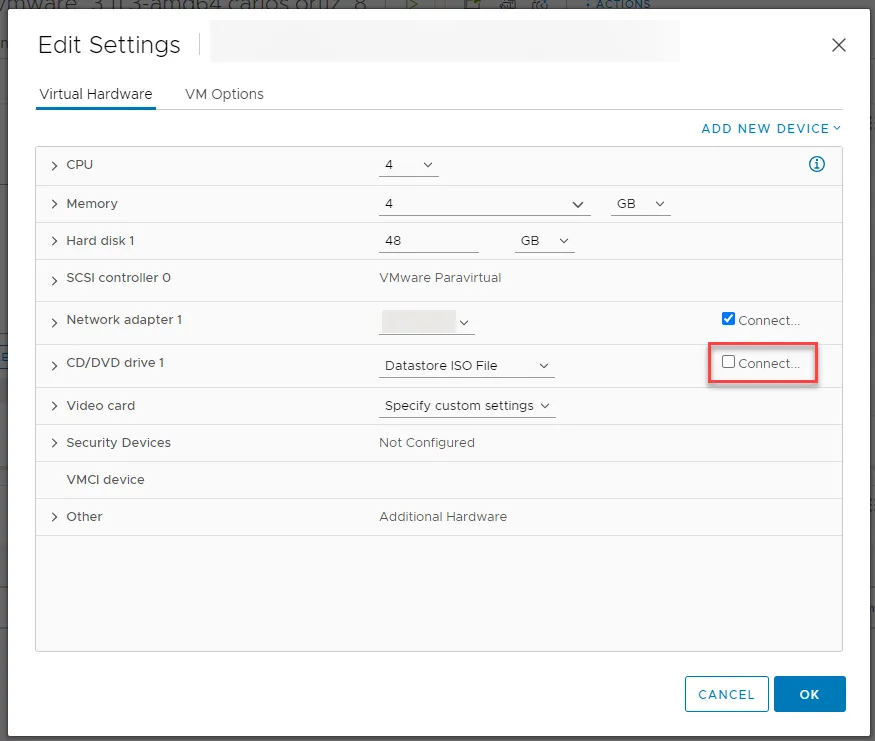Close the Edit Settings dialog

(838, 45)
